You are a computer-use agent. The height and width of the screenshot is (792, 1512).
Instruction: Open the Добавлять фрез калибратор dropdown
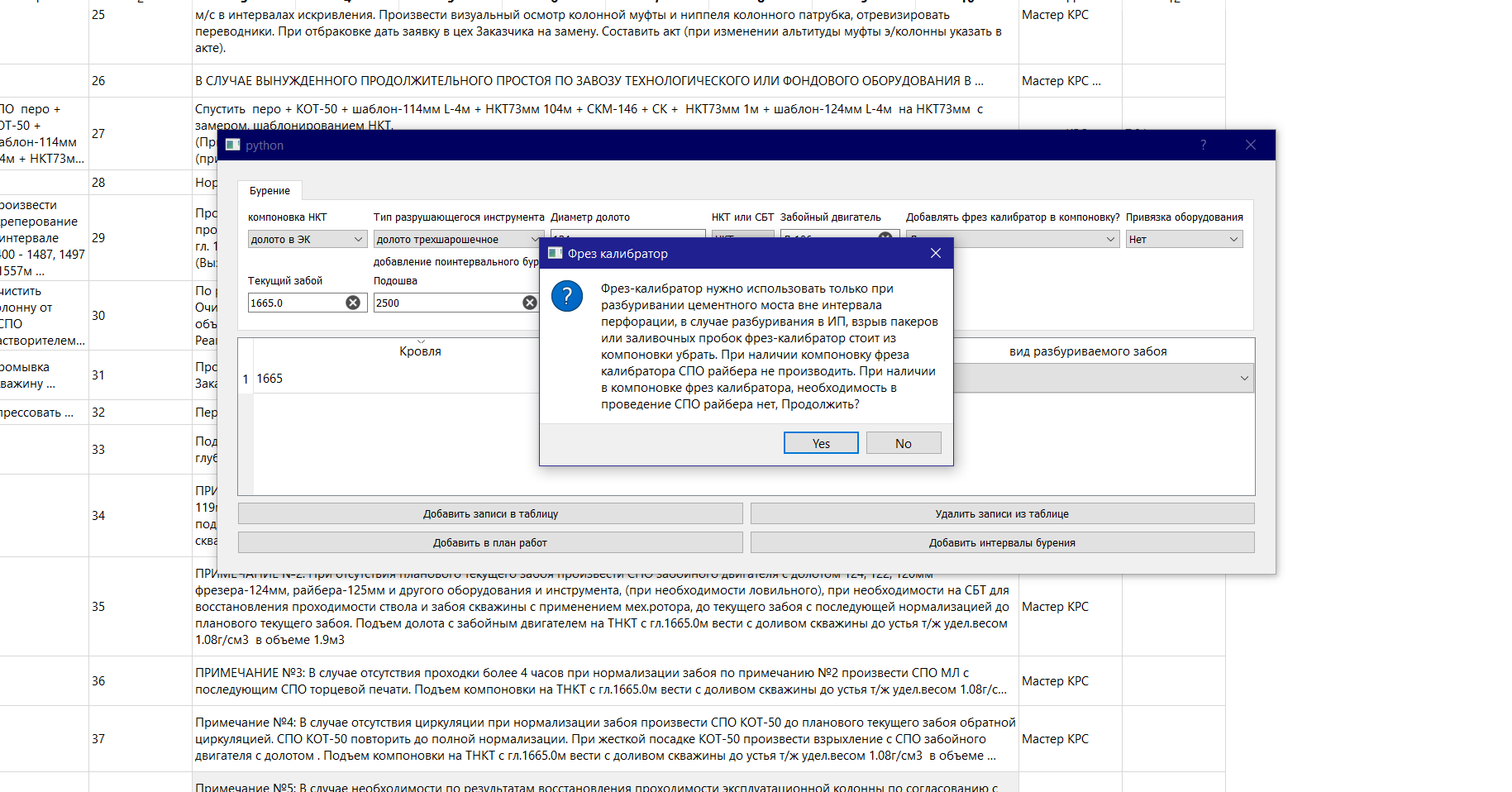coord(1013,239)
